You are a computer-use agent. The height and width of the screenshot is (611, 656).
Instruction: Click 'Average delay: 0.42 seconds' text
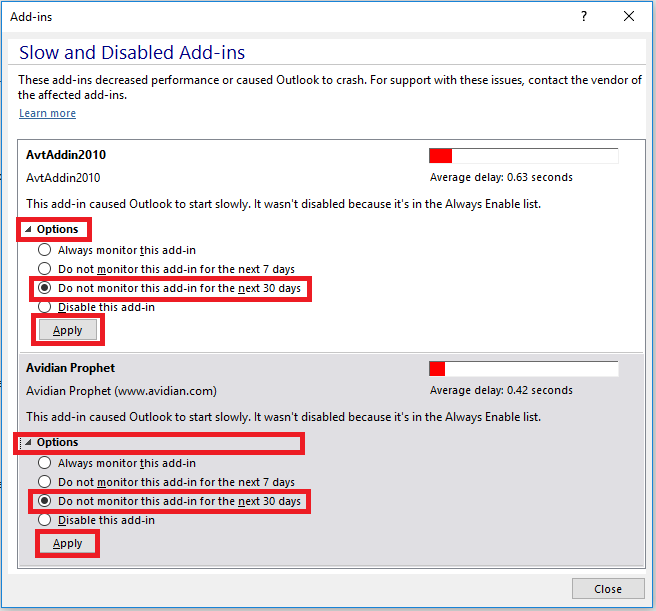click(x=501, y=390)
